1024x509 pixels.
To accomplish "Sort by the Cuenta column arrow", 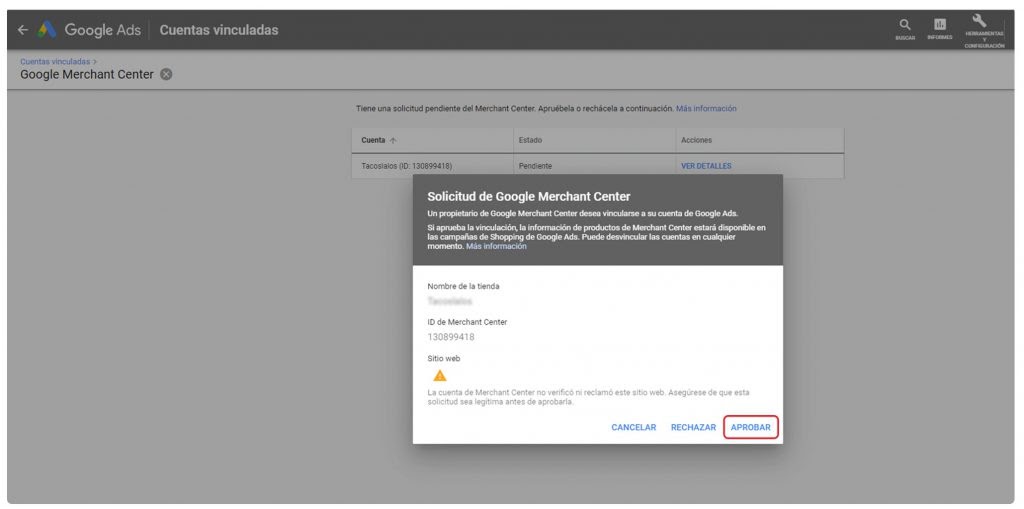I will [393, 140].
